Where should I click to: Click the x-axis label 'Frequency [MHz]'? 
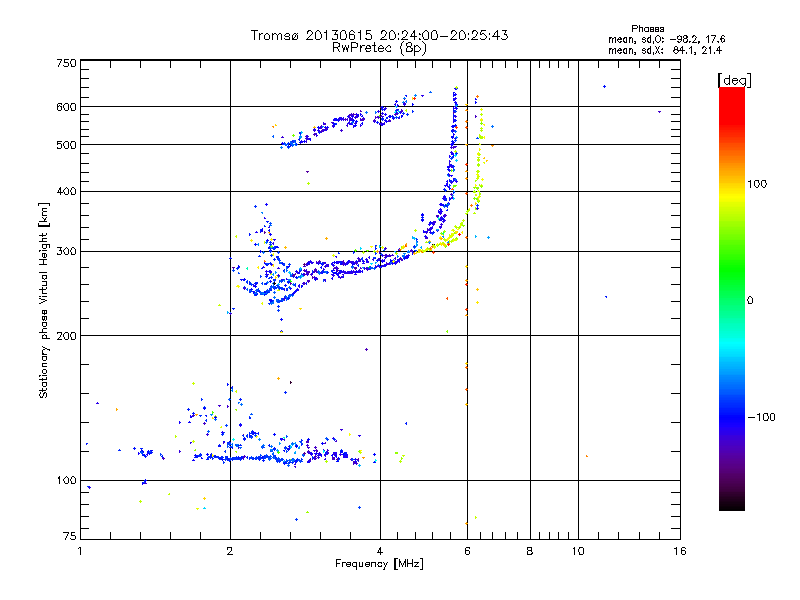pyautogui.click(x=379, y=564)
